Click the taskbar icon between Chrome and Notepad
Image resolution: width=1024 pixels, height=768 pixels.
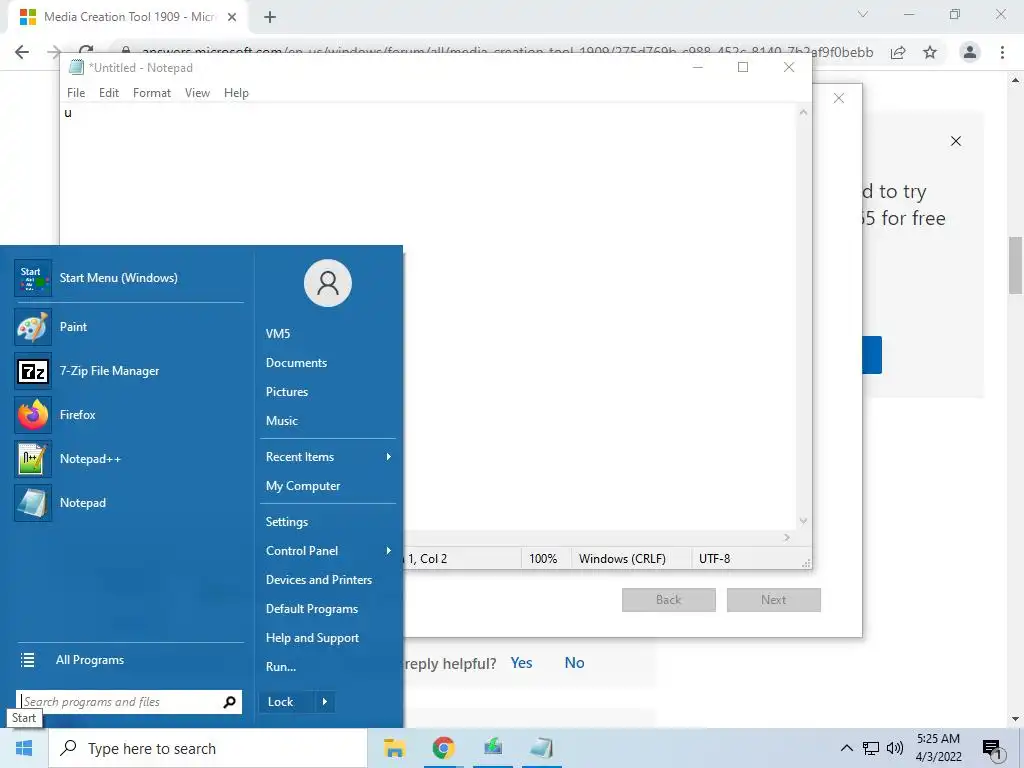(492, 748)
